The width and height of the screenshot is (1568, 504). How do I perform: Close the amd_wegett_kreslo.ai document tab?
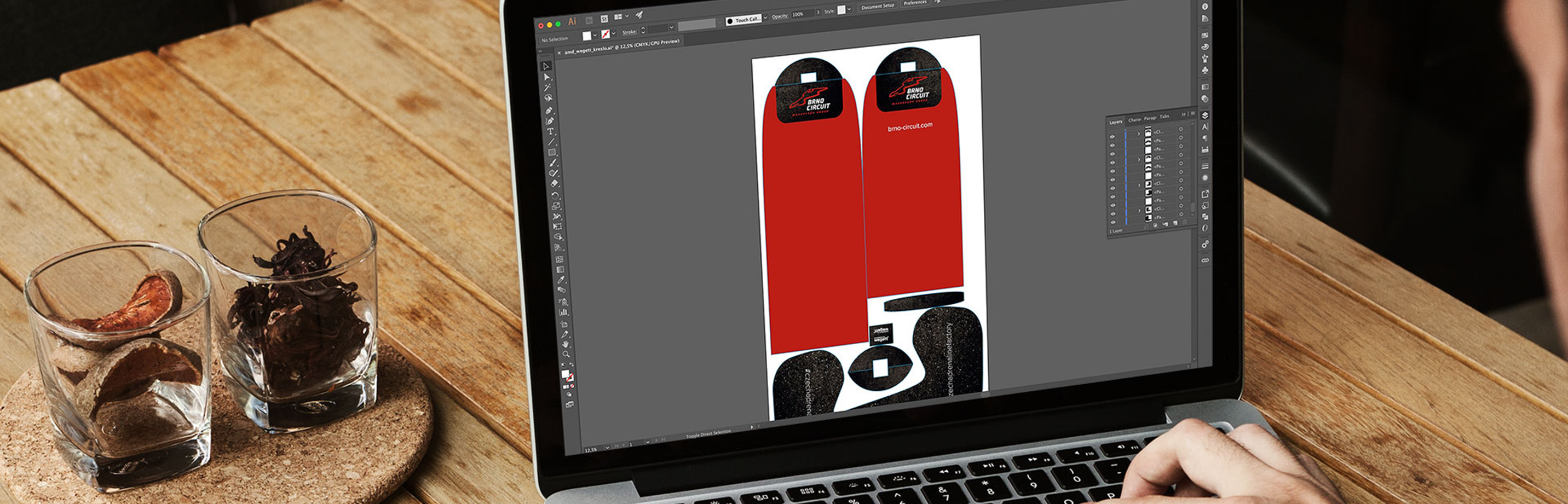tap(559, 53)
